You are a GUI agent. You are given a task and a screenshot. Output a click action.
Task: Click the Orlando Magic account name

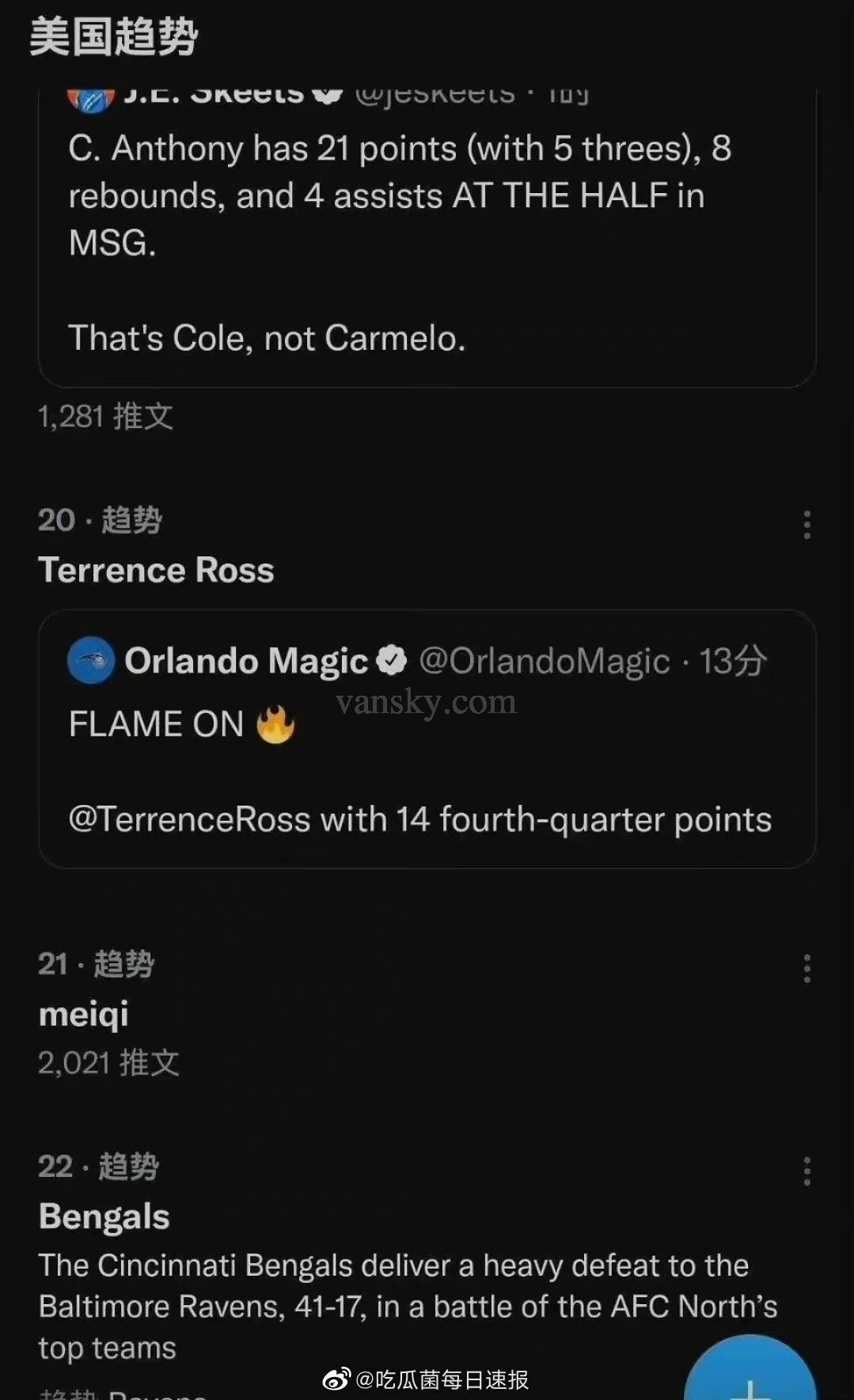pyautogui.click(x=246, y=661)
